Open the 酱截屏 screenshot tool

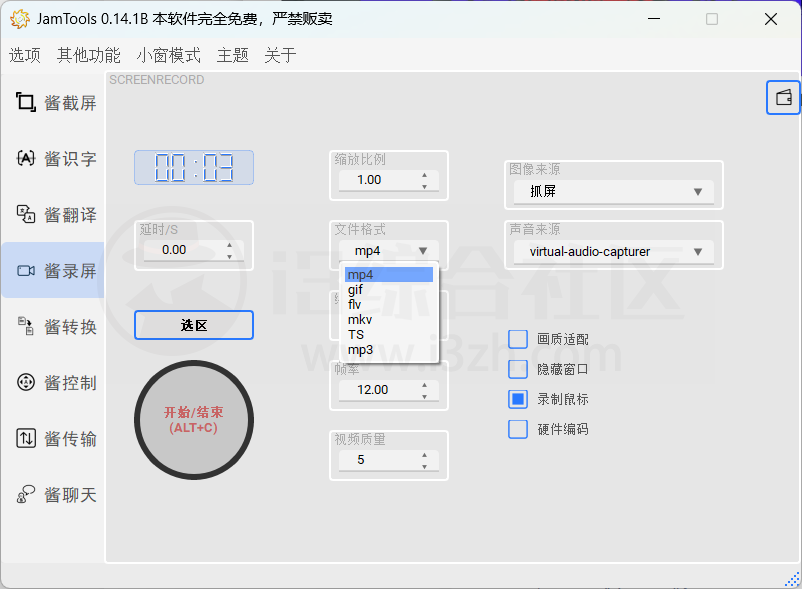coord(55,103)
